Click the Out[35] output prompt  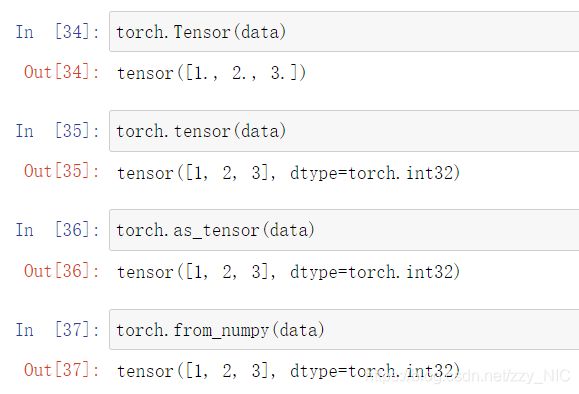point(62,171)
